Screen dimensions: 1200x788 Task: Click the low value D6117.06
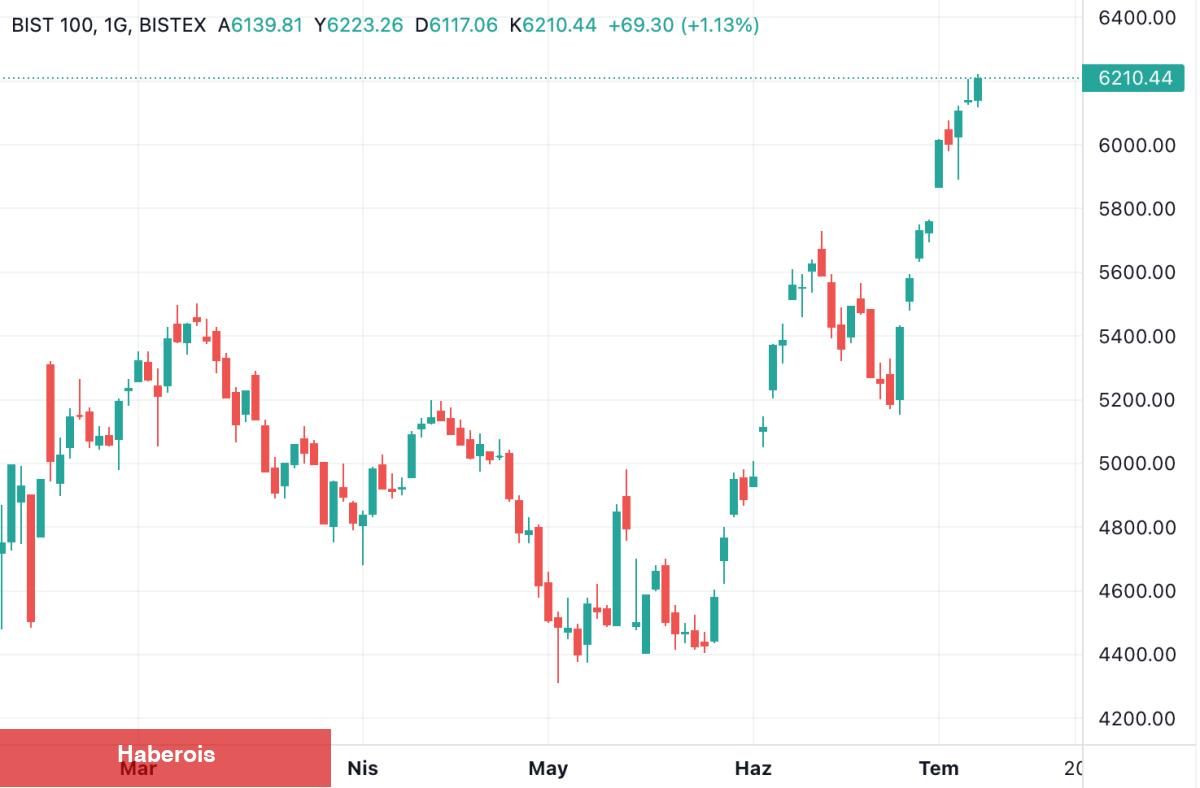coord(455,25)
